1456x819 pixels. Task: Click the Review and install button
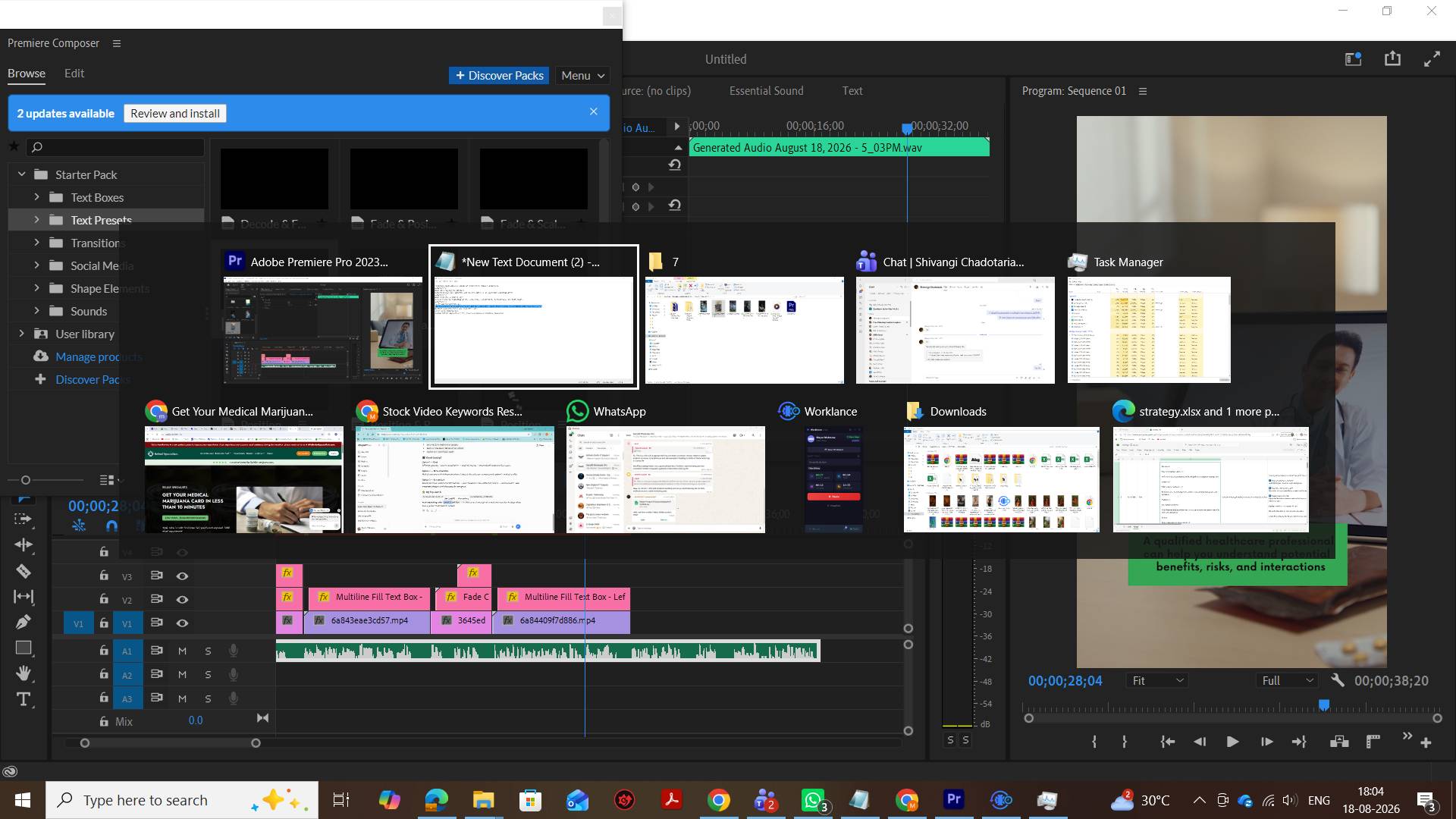point(175,113)
